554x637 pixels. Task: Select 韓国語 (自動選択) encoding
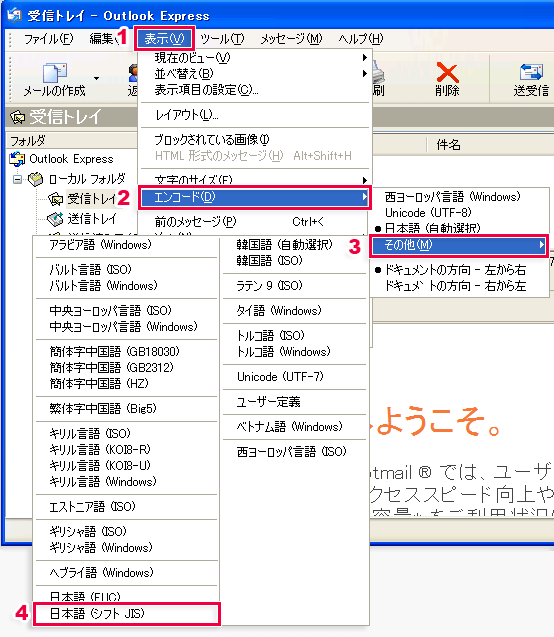(x=294, y=245)
